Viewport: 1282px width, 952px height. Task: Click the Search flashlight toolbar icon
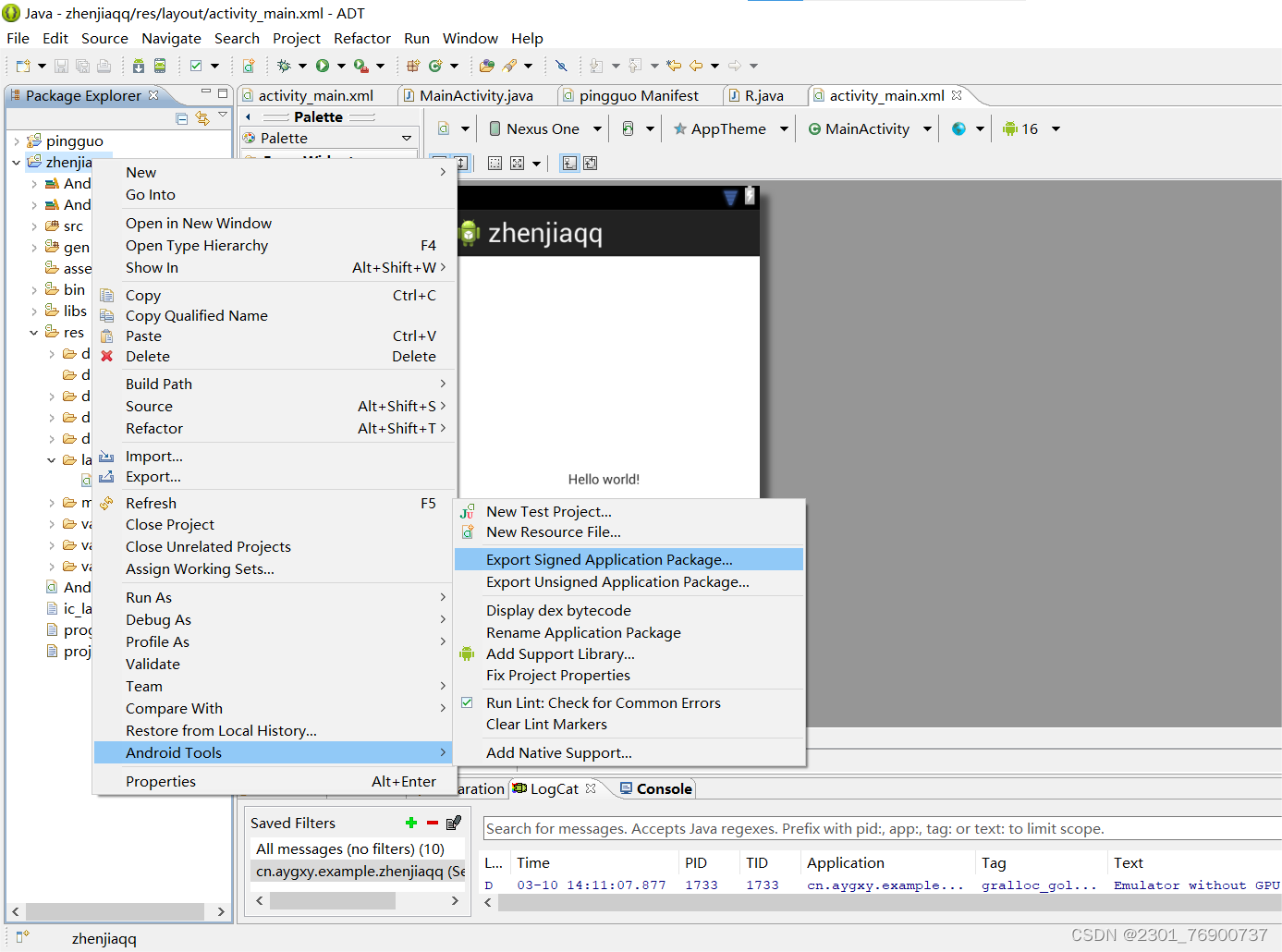click(x=510, y=66)
